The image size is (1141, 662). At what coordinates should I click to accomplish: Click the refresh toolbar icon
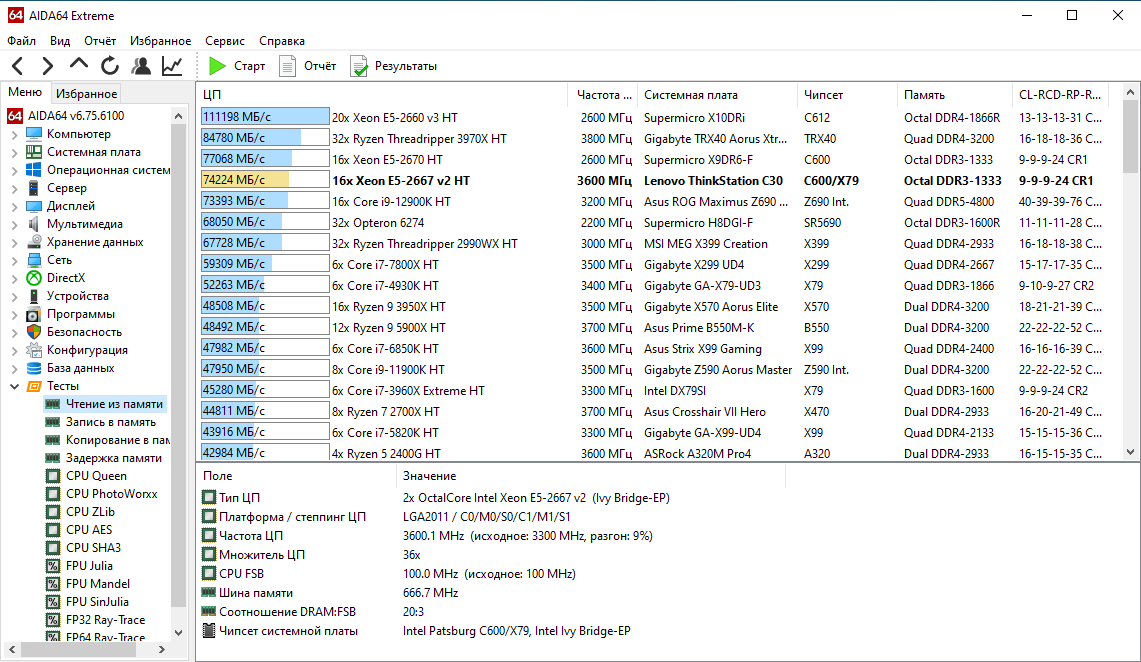coord(110,66)
